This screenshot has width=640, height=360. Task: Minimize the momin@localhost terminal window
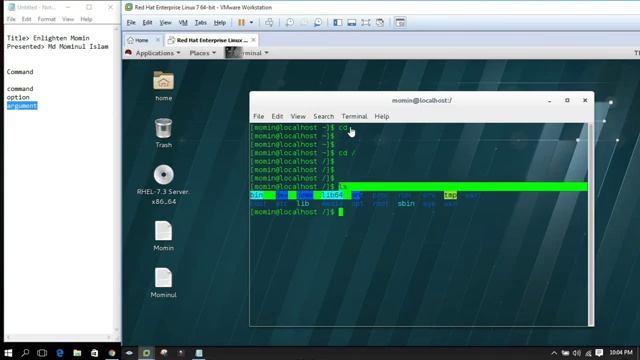(x=550, y=100)
